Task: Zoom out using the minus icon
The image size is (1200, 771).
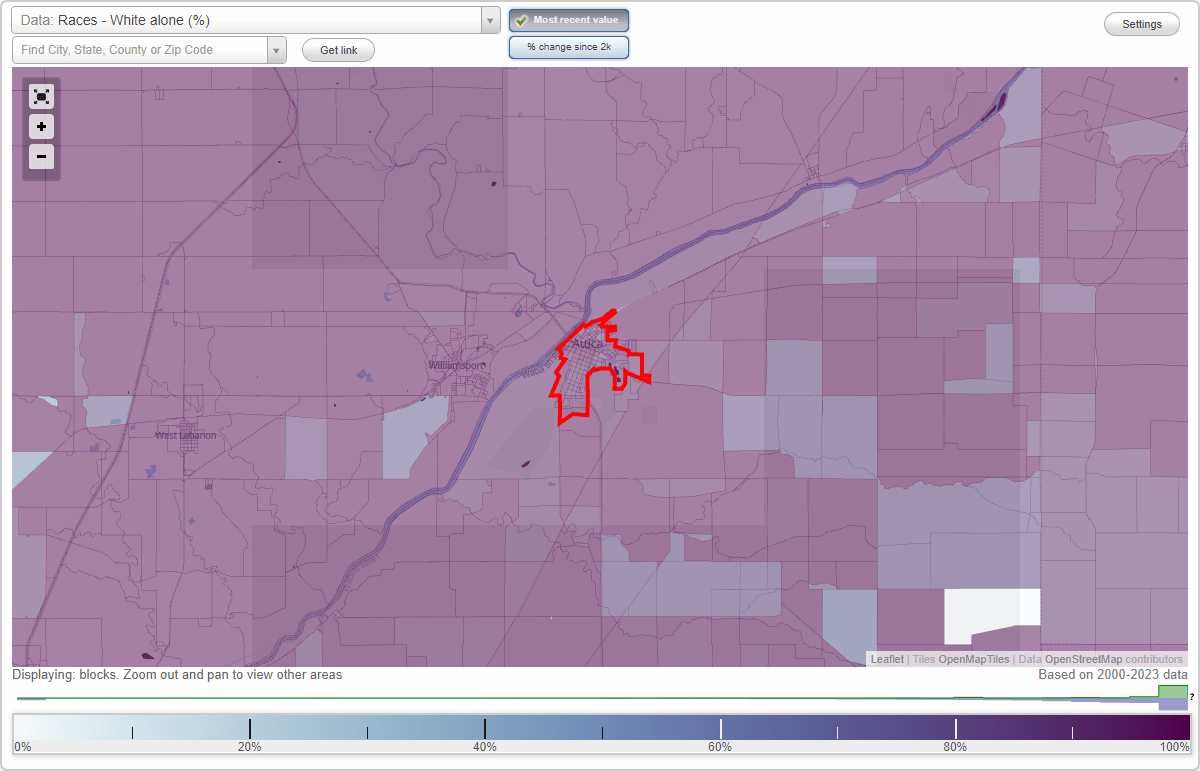Action: (x=41, y=156)
